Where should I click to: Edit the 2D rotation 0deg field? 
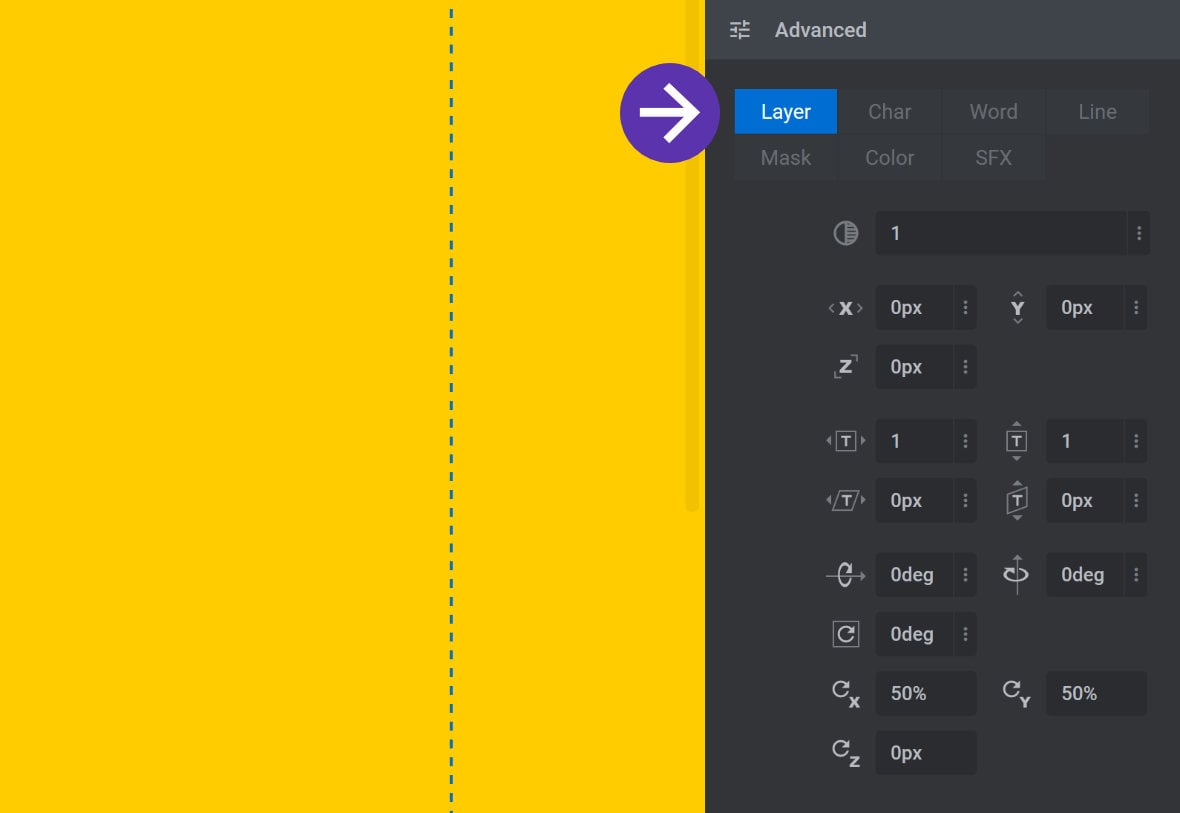point(914,635)
